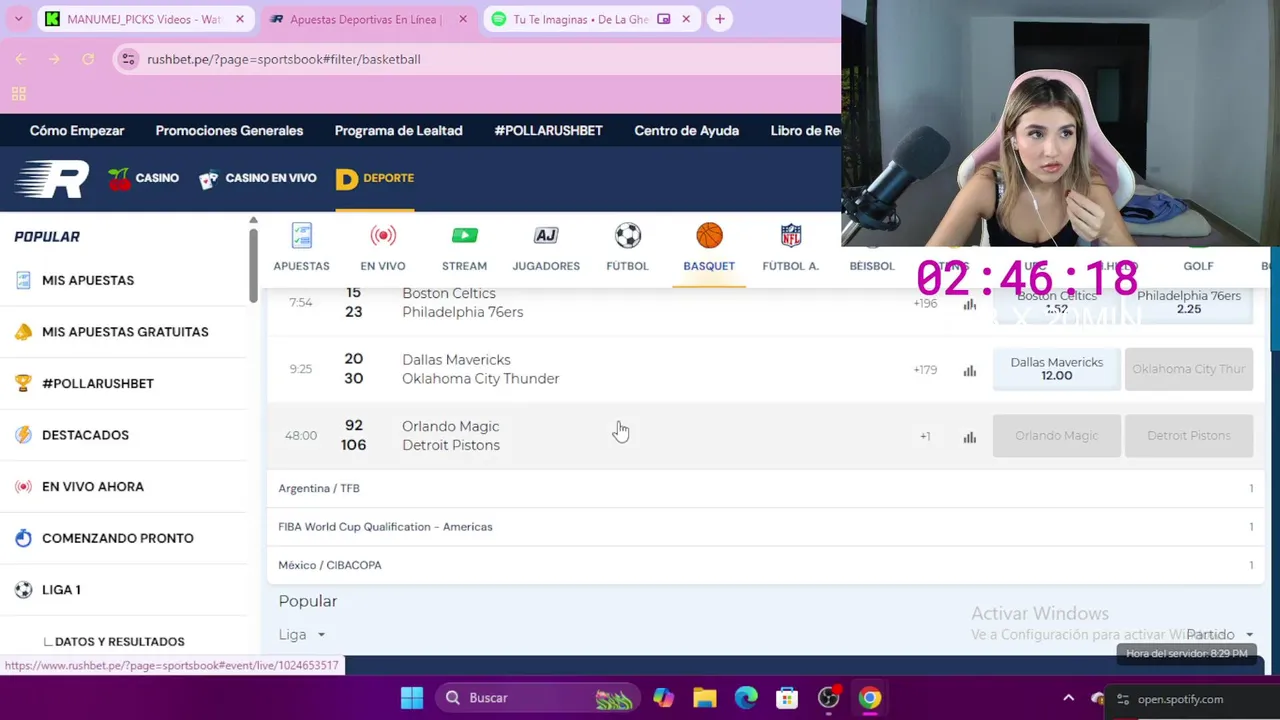Click the Chrome icon in taskbar
Screen dimensions: 1280x720
pyautogui.click(x=870, y=698)
